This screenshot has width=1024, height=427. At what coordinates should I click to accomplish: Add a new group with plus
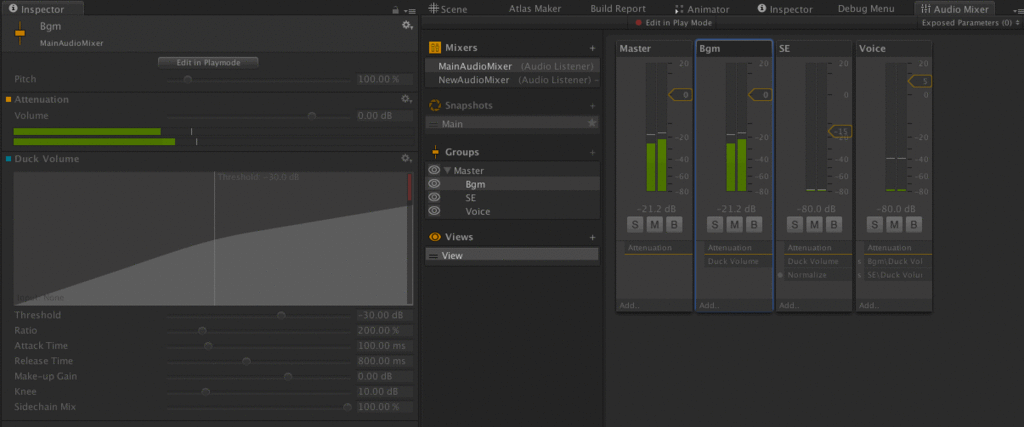pos(592,152)
